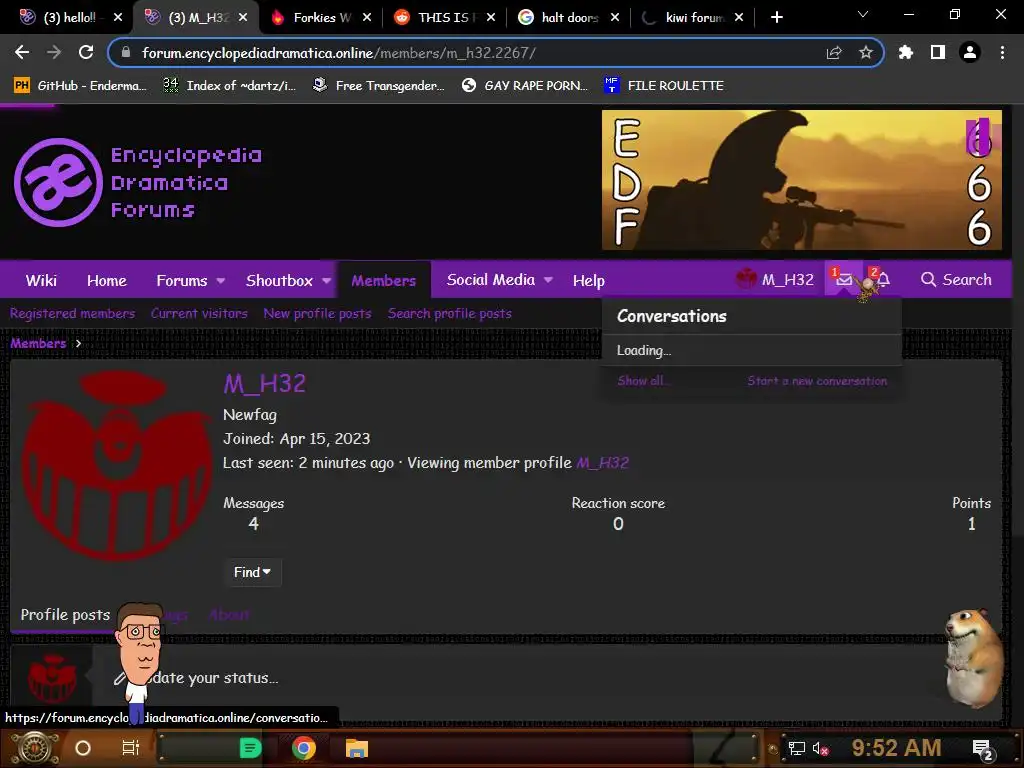Expand the tab search chevron

point(863,14)
